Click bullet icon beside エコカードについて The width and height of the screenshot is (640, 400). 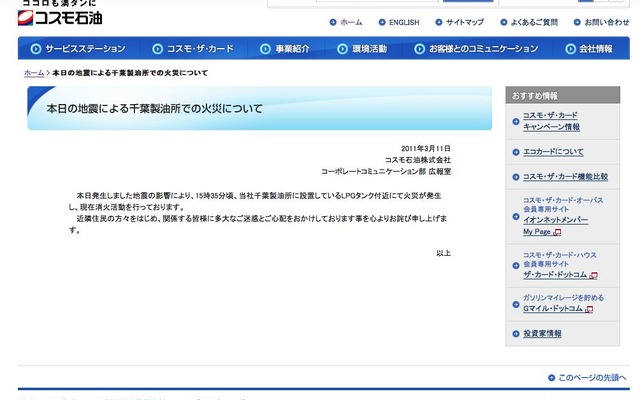tap(516, 152)
